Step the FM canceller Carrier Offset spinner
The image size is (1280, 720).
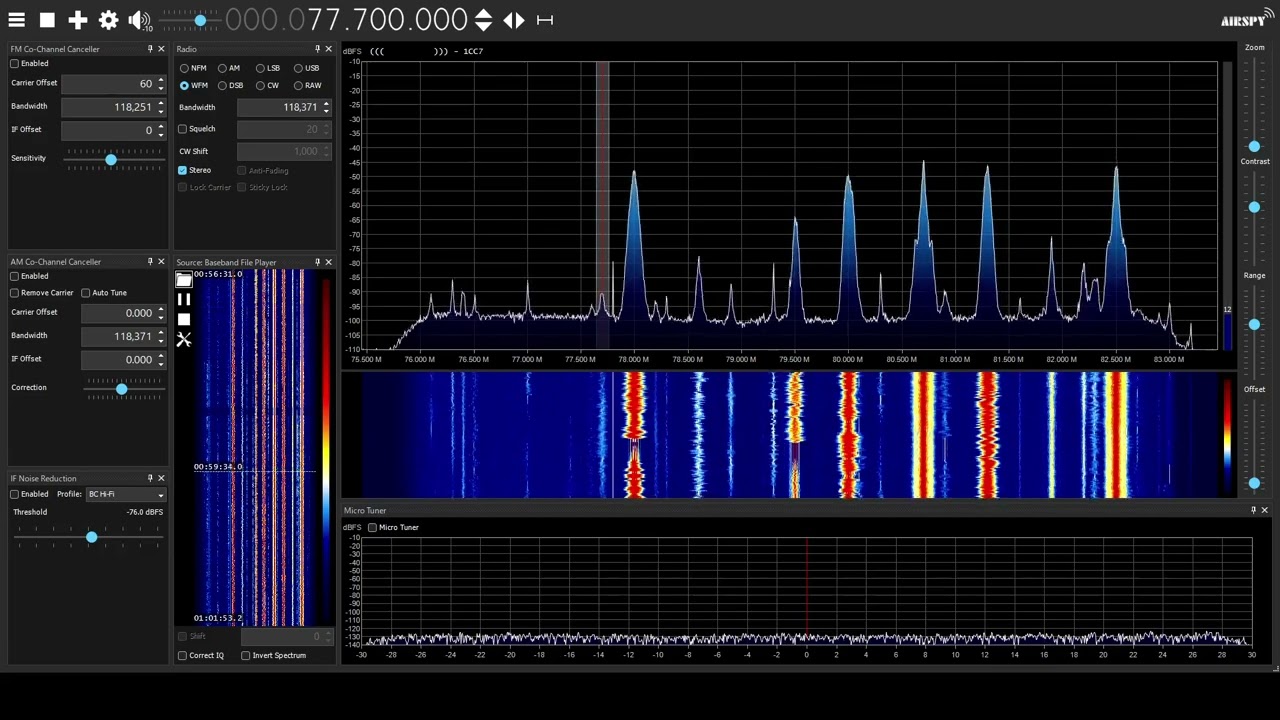click(161, 84)
